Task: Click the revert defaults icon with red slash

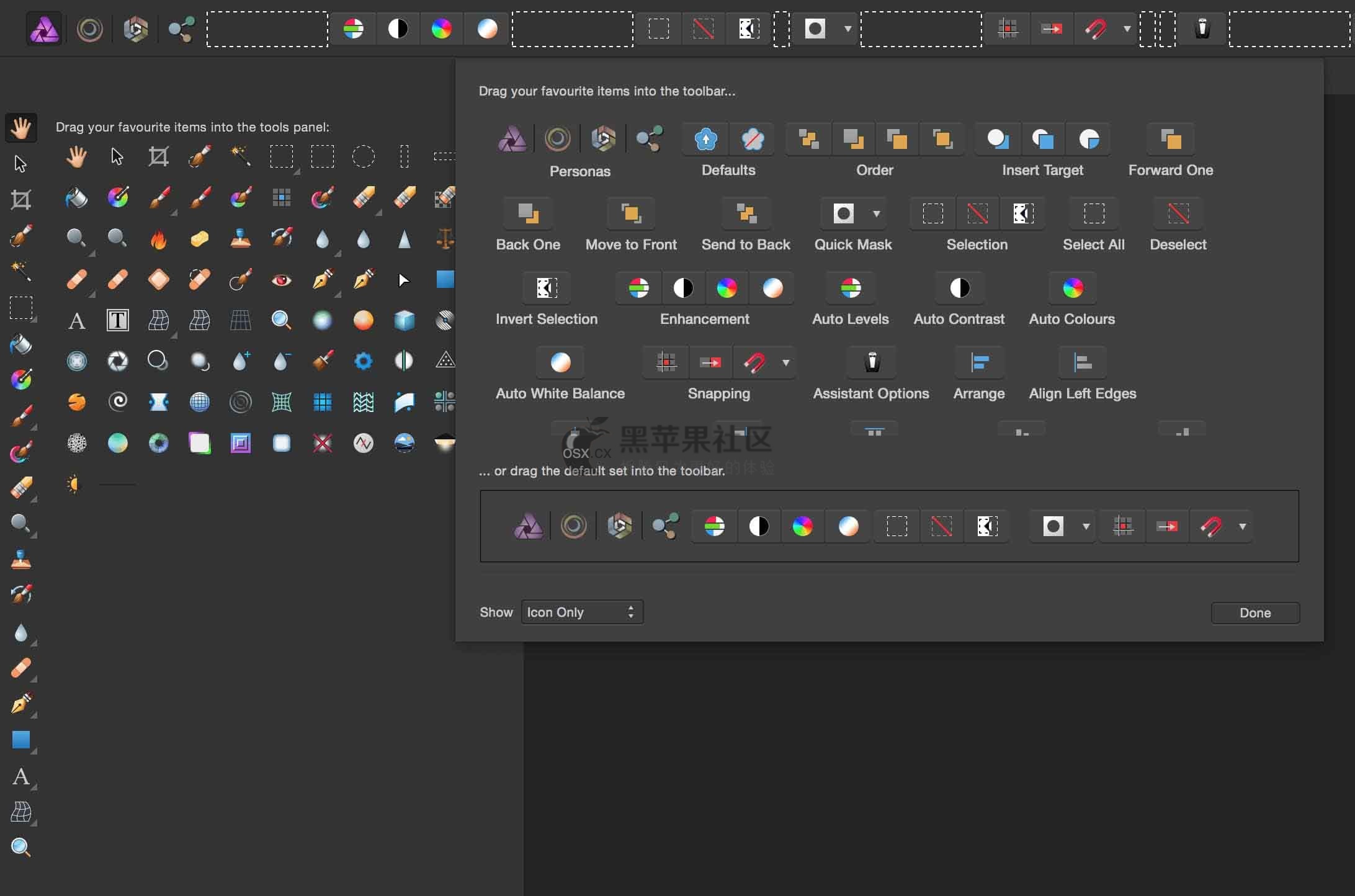Action: click(x=752, y=140)
